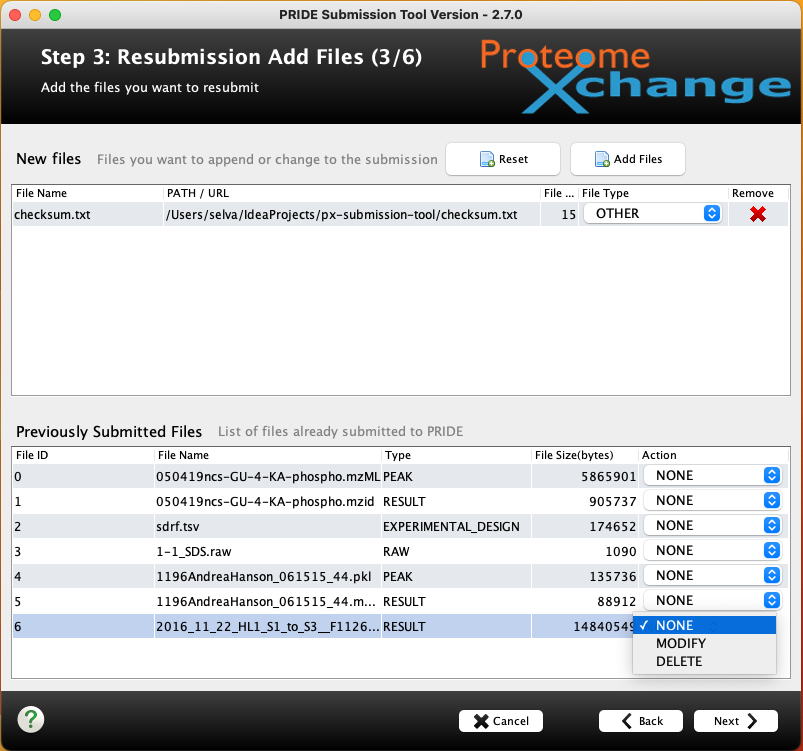This screenshot has width=803, height=751.
Task: Choose NONE in the open action menu
Action: click(705, 625)
